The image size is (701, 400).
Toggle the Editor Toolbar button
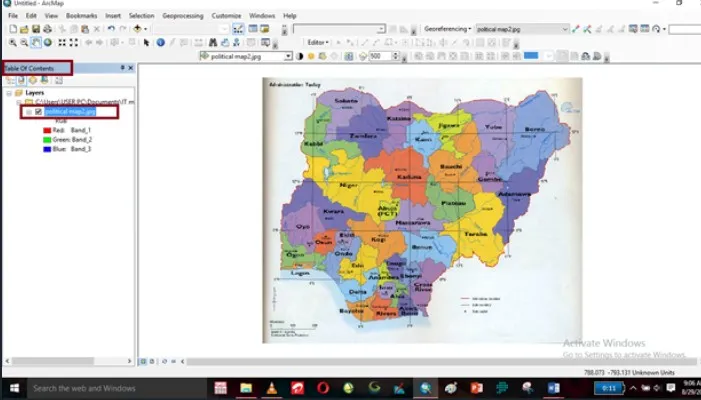click(x=238, y=29)
